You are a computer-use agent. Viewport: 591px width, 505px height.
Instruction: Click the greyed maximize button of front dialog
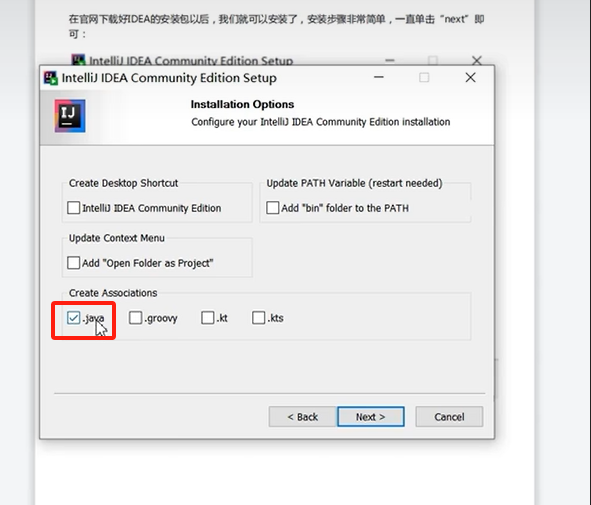(x=424, y=78)
